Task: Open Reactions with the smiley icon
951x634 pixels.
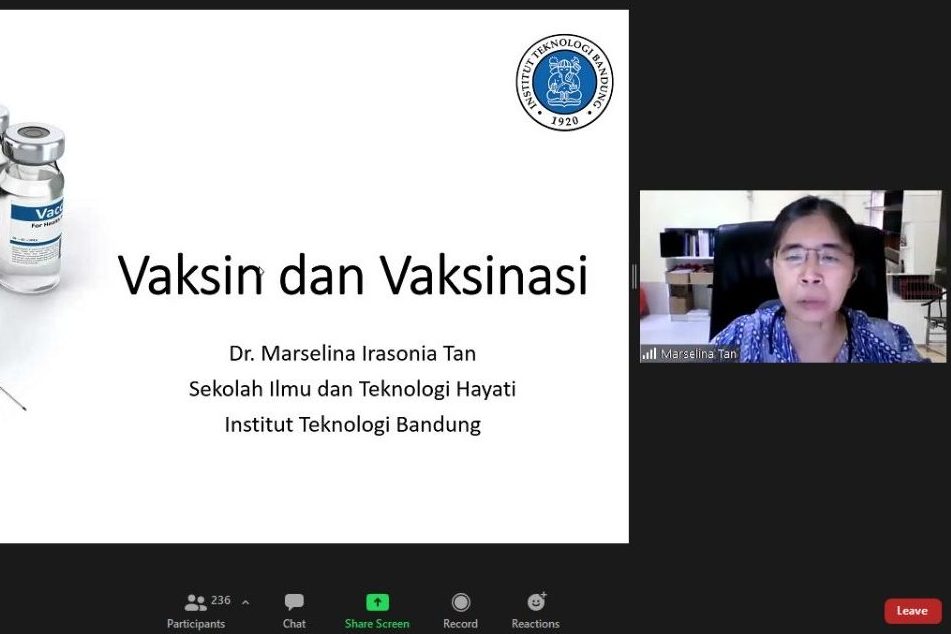Action: pos(536,602)
